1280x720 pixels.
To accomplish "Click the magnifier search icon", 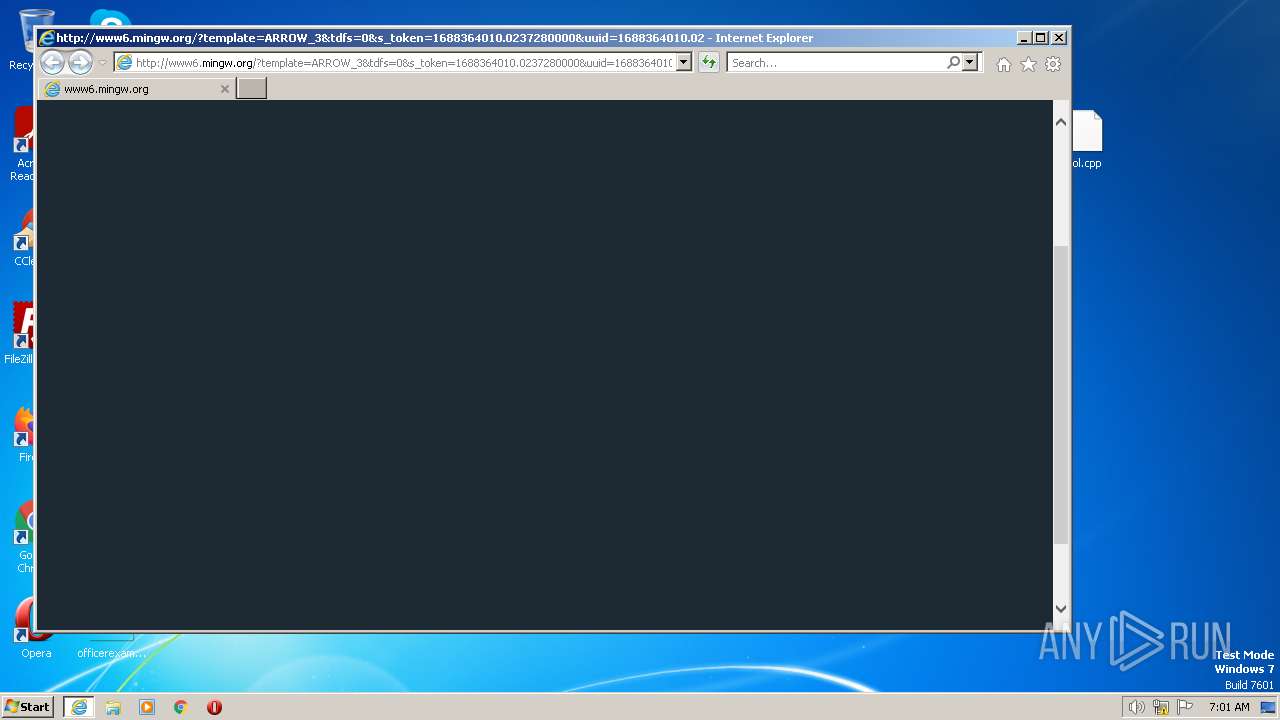I will [x=954, y=62].
